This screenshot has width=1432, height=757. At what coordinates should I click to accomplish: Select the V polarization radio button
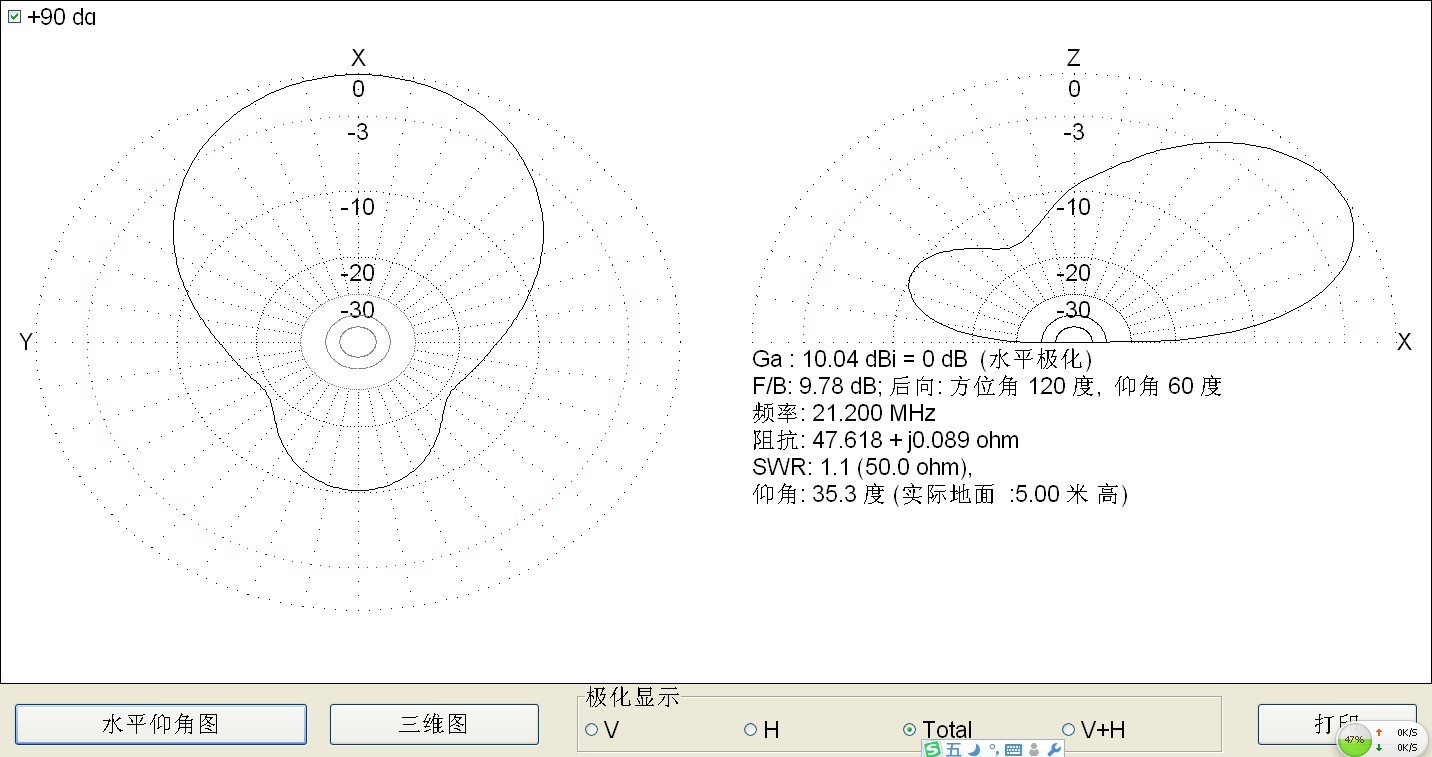[591, 730]
